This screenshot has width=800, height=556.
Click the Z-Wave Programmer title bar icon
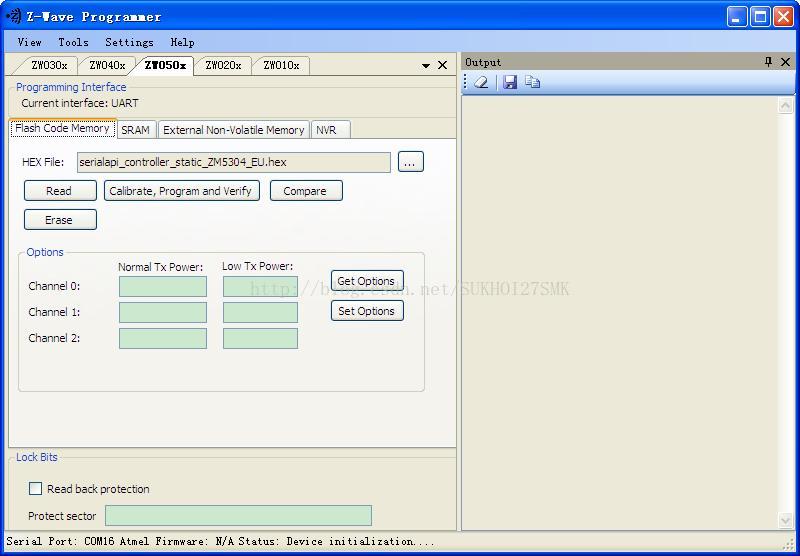13,17
